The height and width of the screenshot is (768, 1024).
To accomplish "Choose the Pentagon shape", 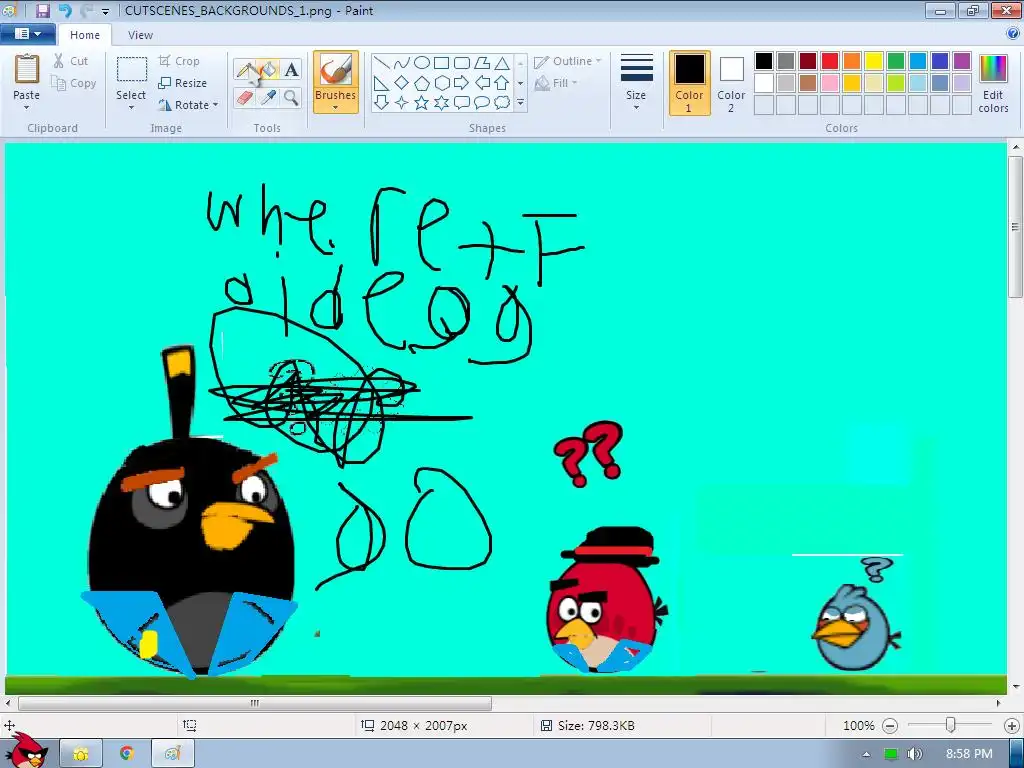I will point(422,83).
